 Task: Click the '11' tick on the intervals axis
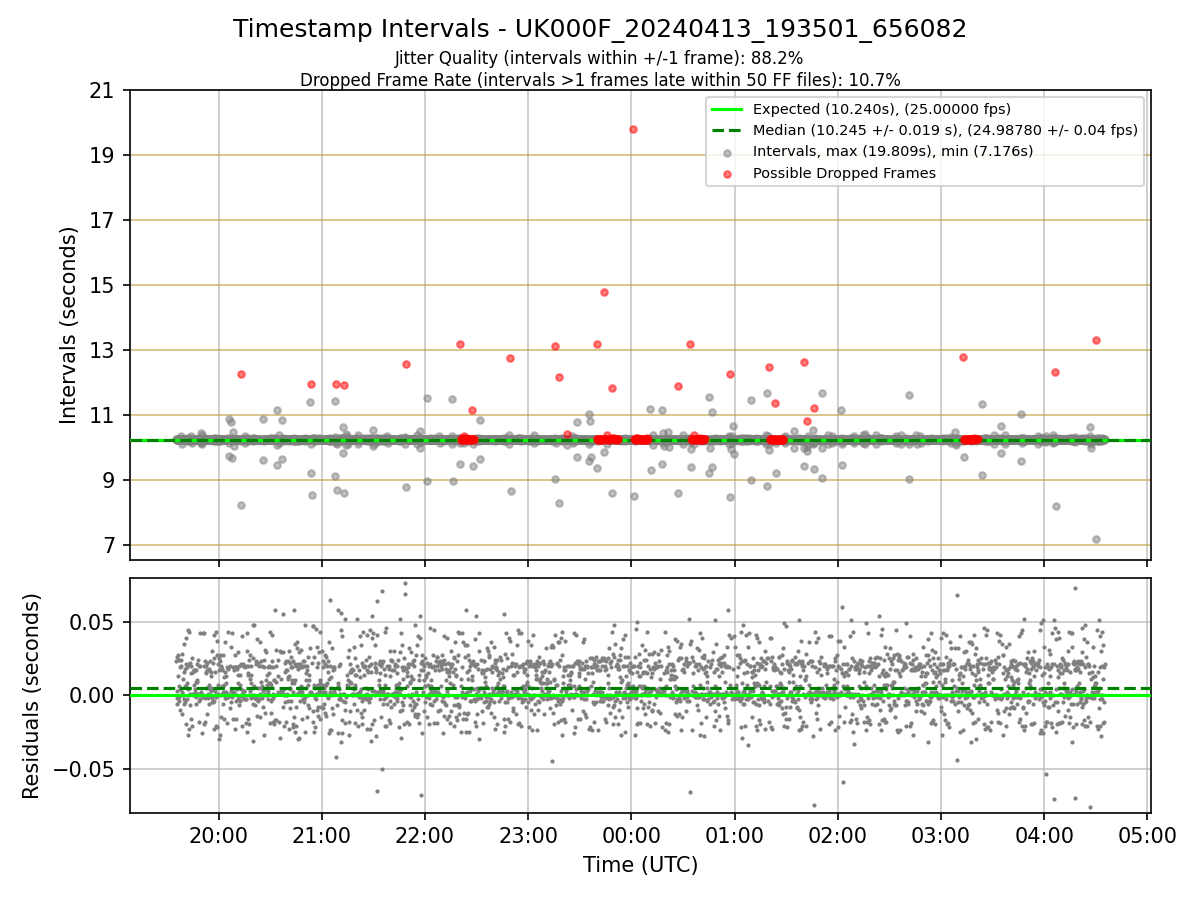(x=101, y=416)
